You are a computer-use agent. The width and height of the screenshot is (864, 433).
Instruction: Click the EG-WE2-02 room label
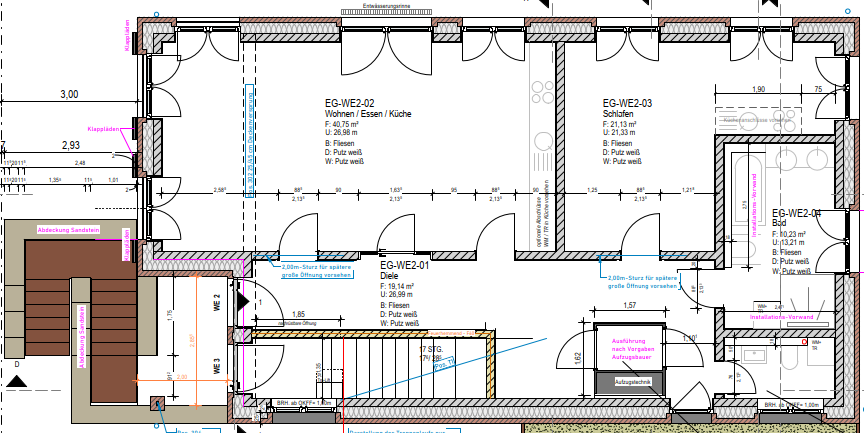click(x=349, y=103)
